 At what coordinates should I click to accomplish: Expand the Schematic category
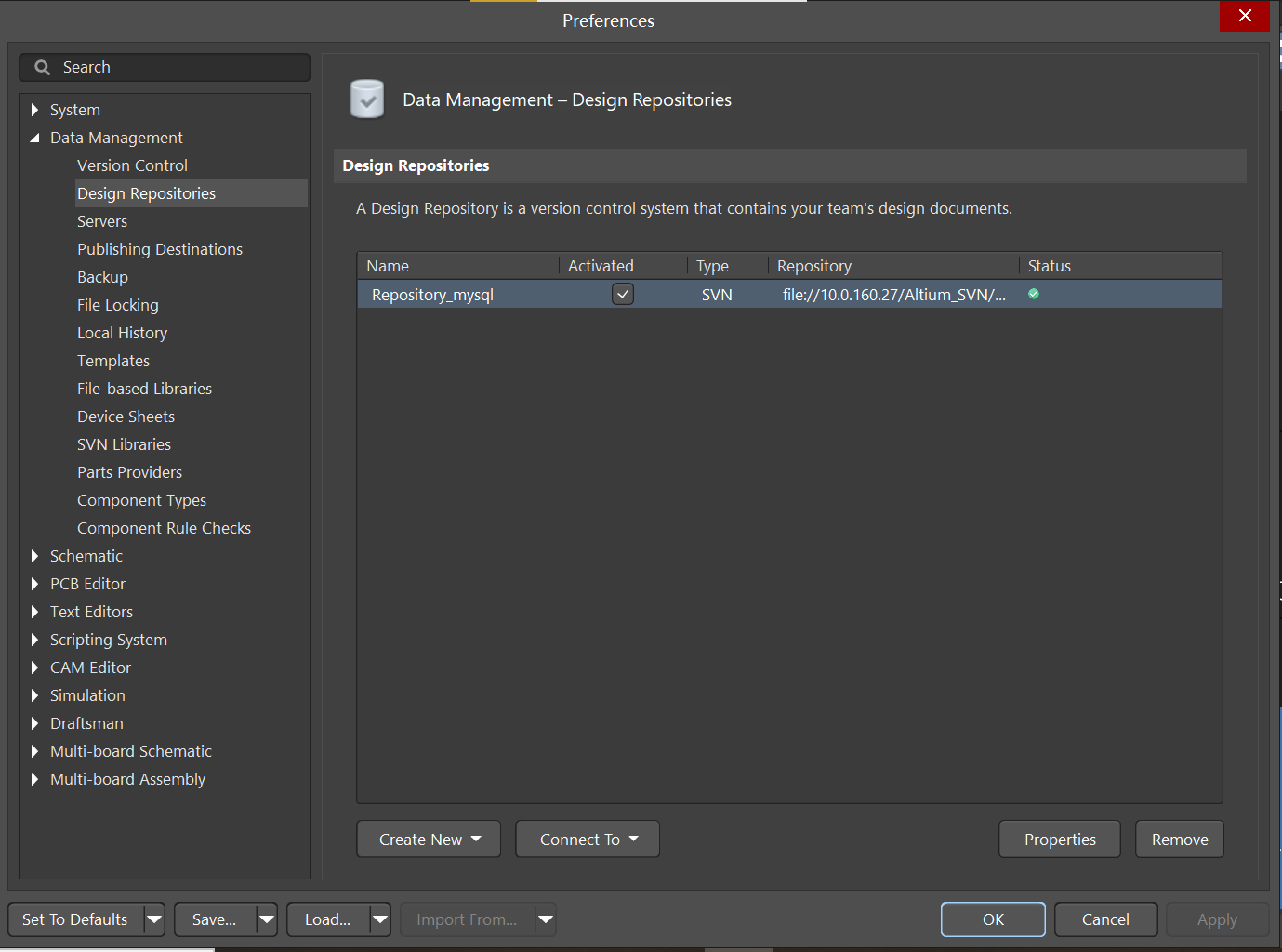click(34, 556)
